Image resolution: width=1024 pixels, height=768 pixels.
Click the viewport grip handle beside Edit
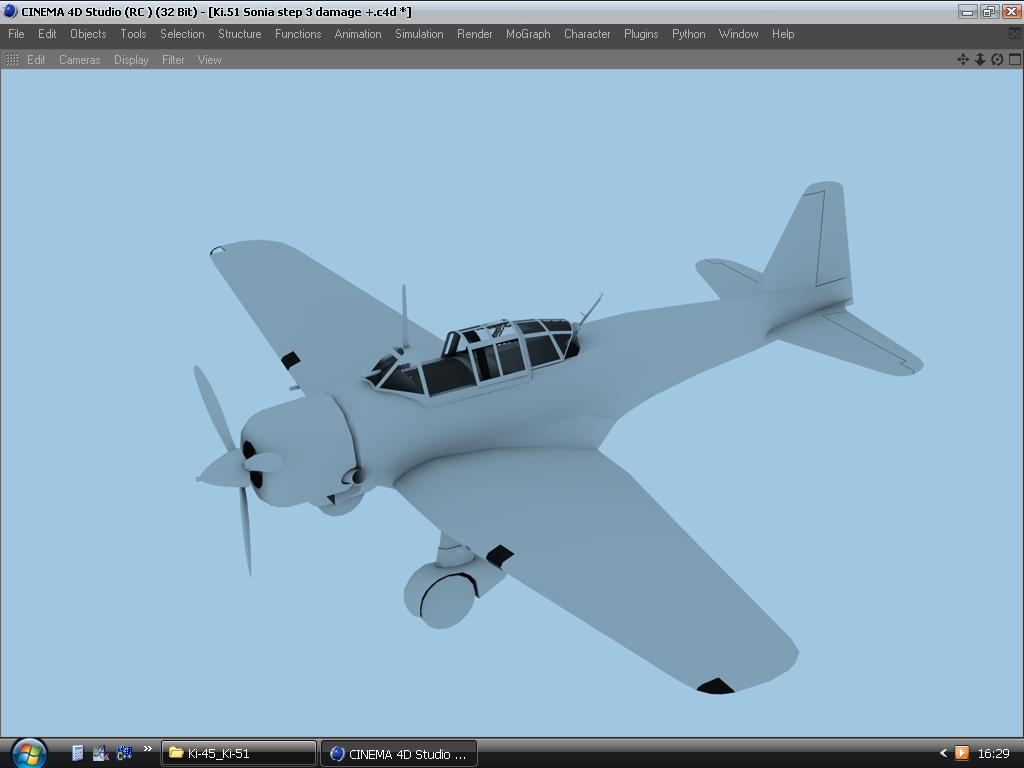pos(12,60)
